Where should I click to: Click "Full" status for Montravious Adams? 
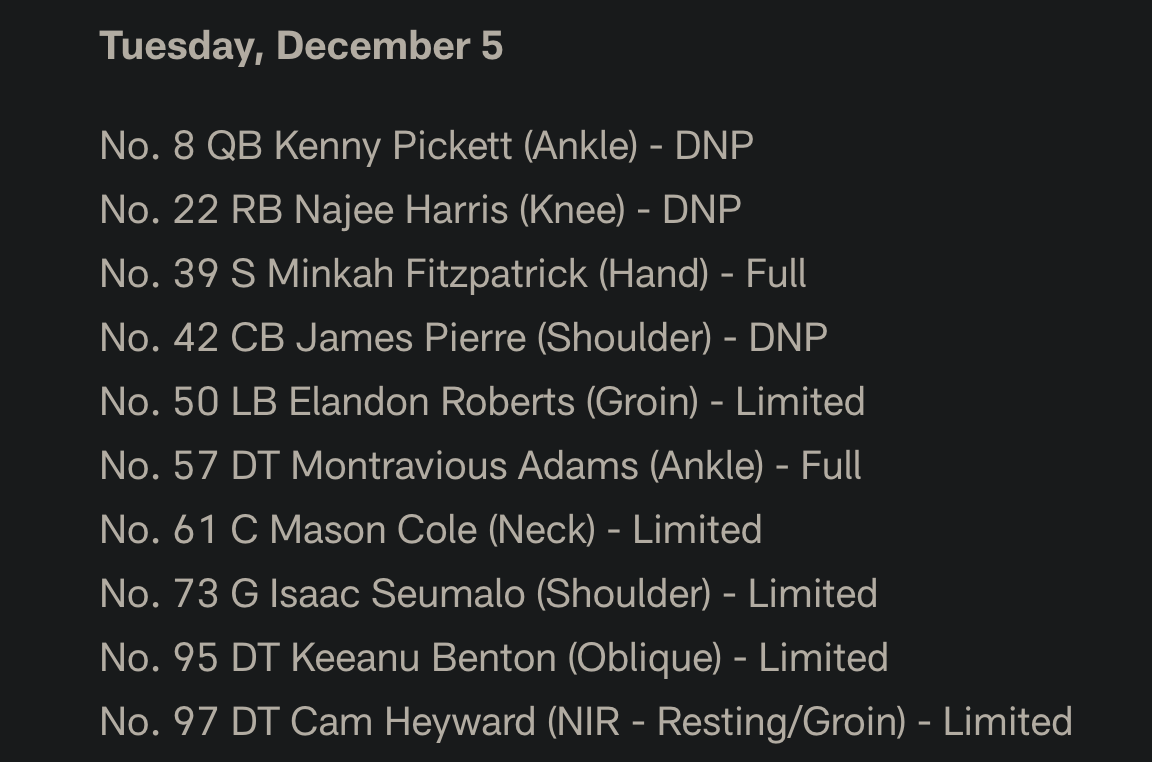tap(831, 466)
